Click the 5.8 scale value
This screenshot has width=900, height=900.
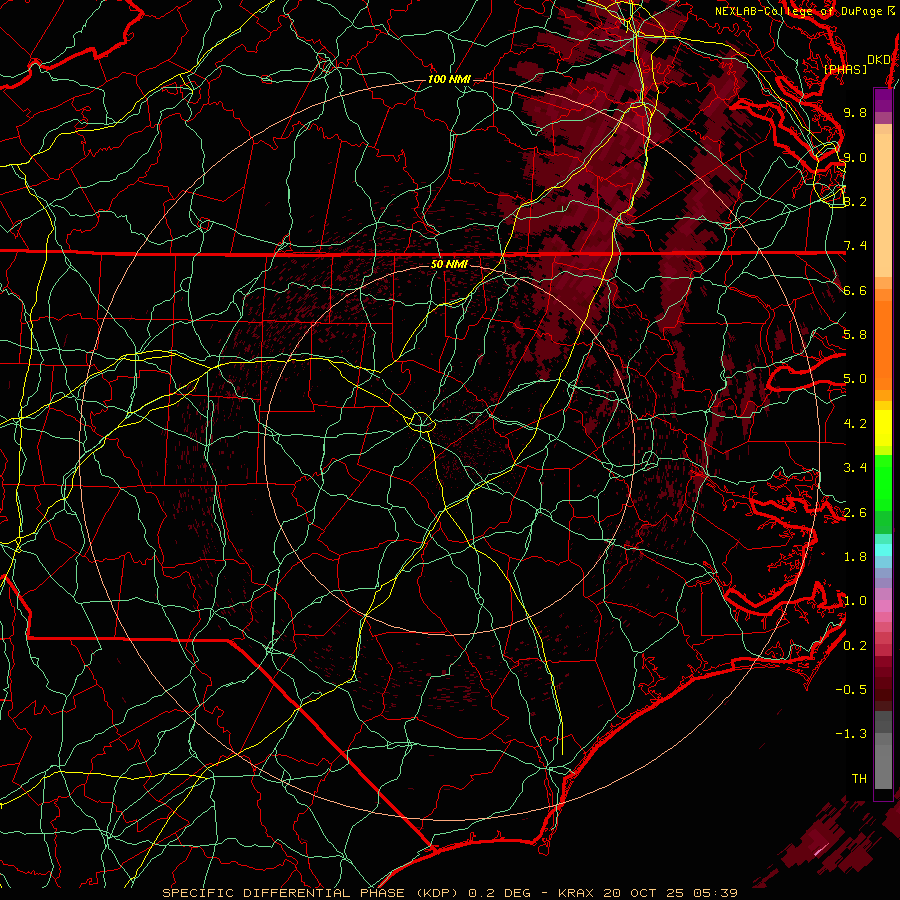(855, 335)
